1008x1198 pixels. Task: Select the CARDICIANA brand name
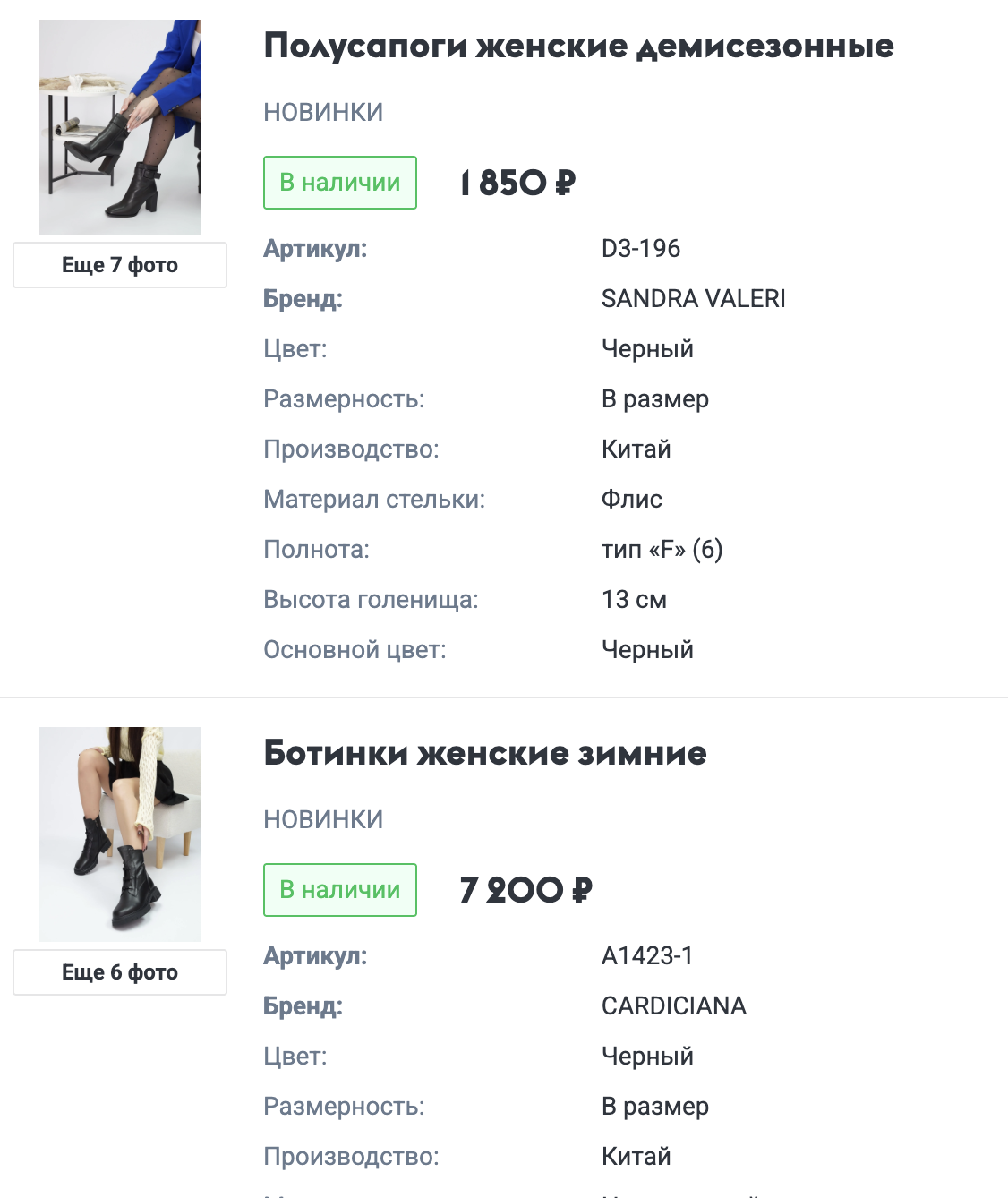pos(673,1005)
